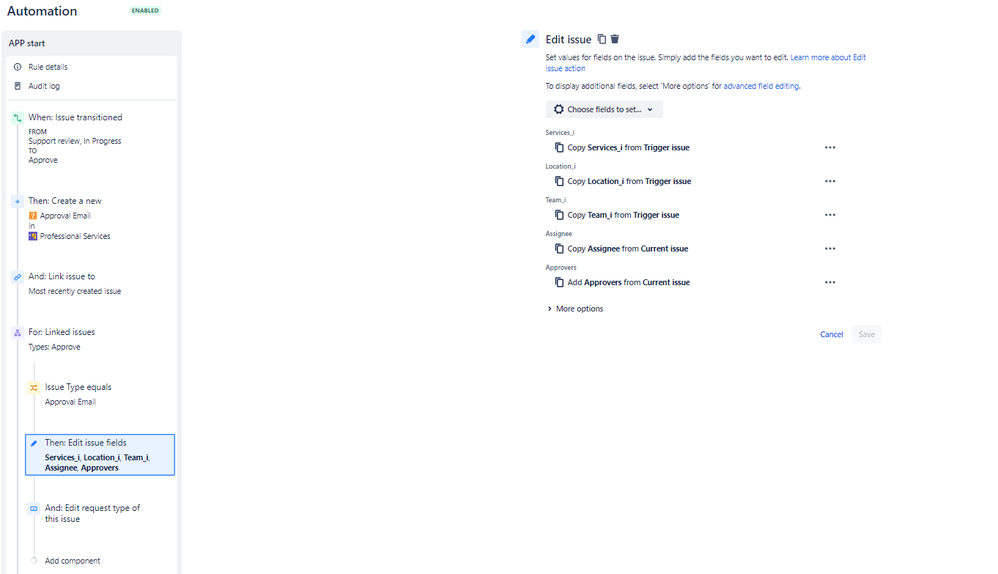
Task: Select And: Edit request type of this issue
Action: (x=92, y=513)
